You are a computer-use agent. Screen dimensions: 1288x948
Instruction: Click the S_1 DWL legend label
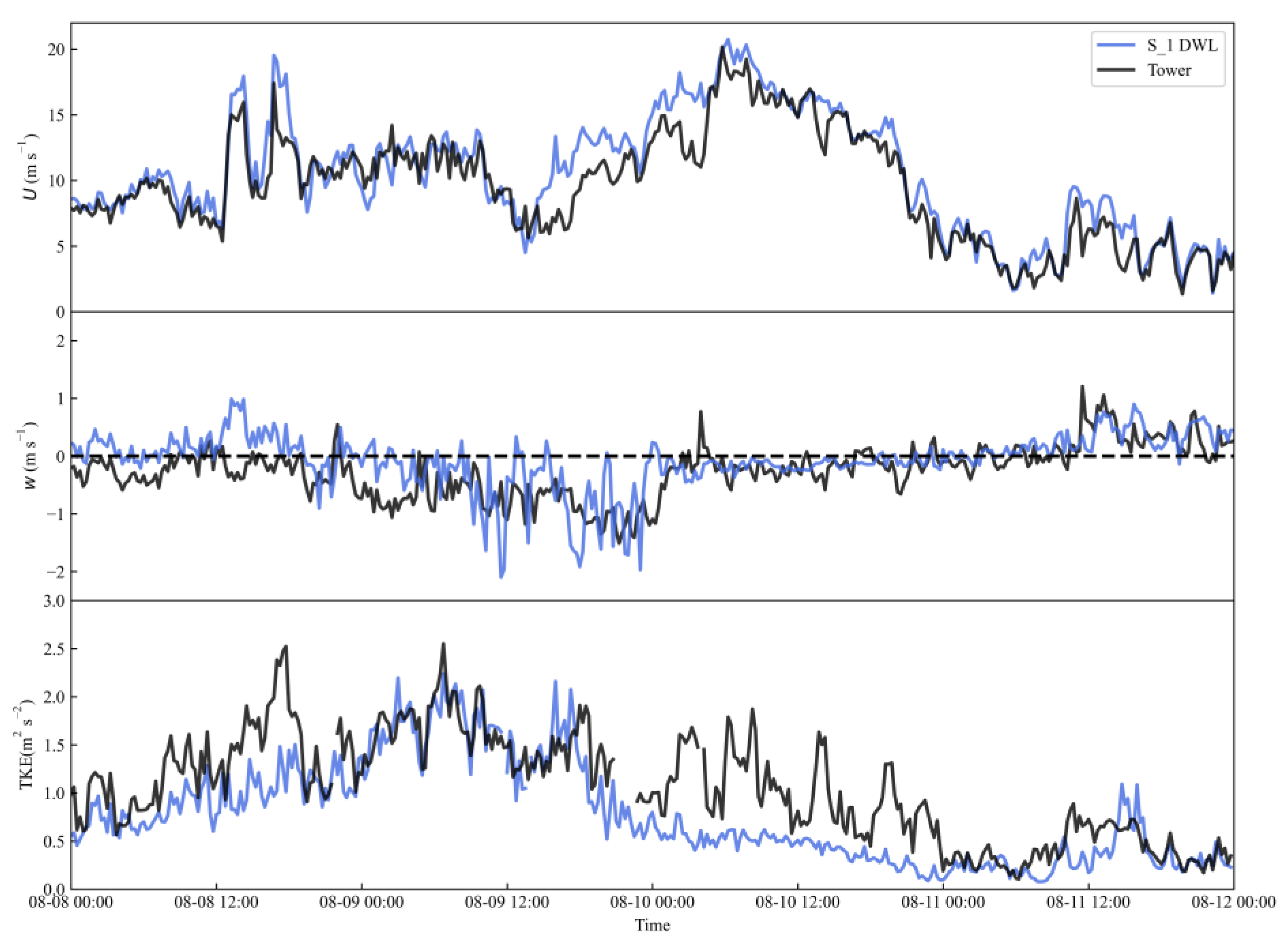click(x=1182, y=45)
